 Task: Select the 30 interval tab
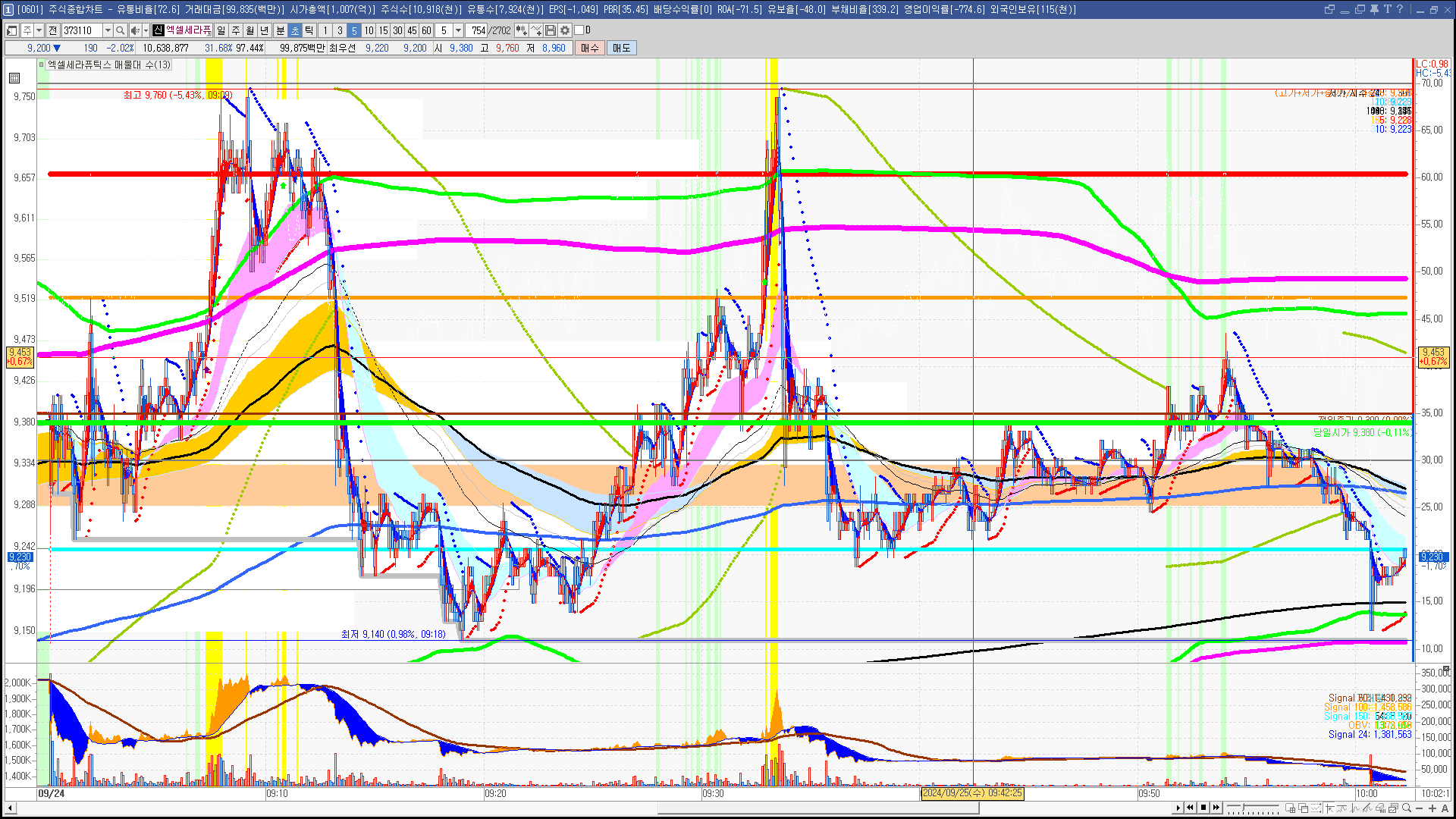coord(397,30)
